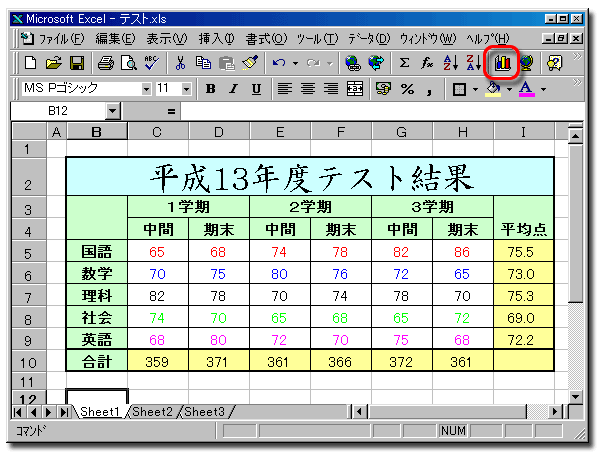Click the Merge and Center icon

tap(354, 89)
